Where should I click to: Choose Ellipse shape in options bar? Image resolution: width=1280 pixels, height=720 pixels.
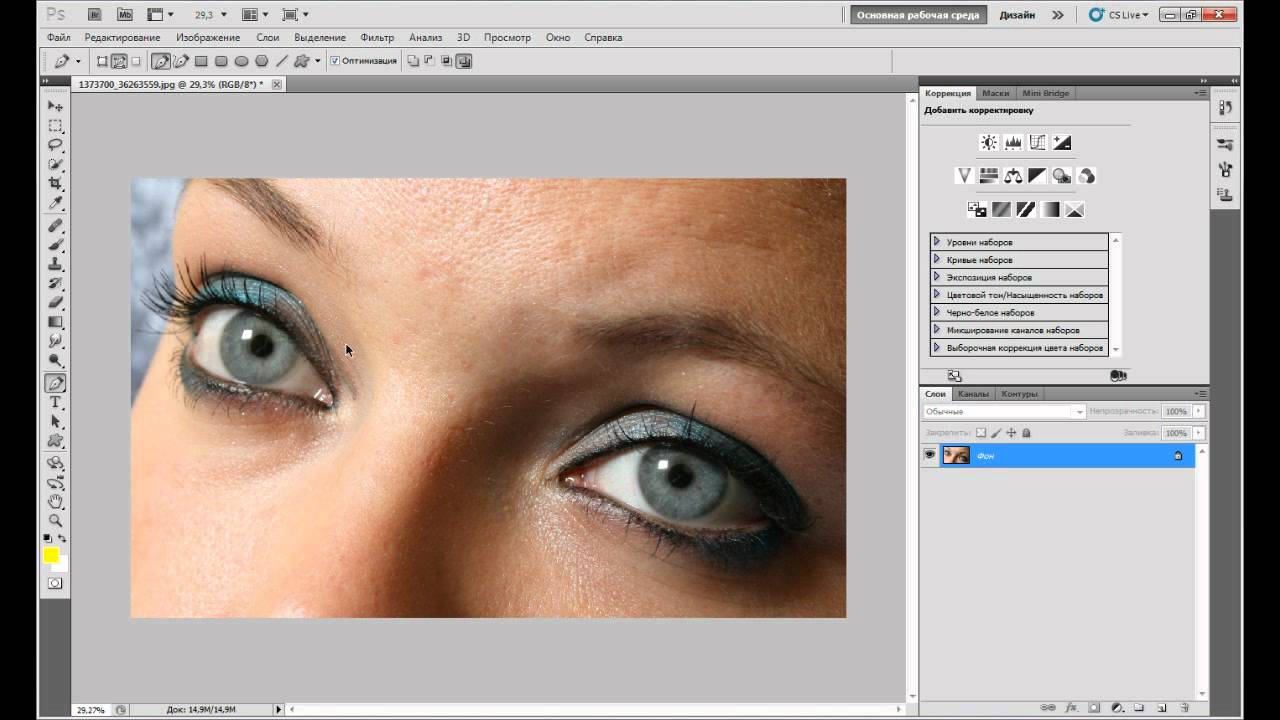pos(241,61)
